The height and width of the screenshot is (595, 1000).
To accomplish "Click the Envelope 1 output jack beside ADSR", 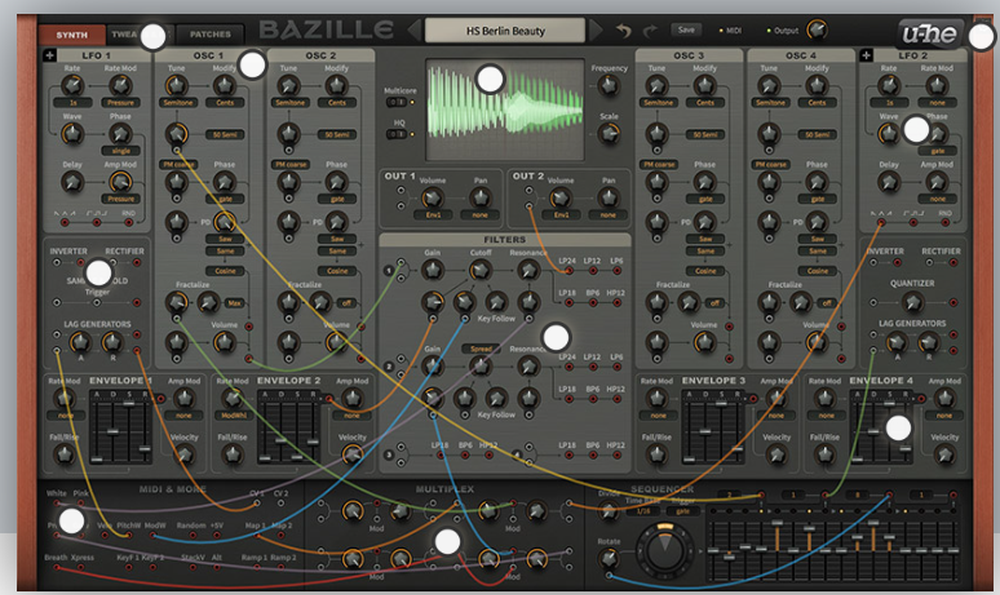I will coord(161,399).
